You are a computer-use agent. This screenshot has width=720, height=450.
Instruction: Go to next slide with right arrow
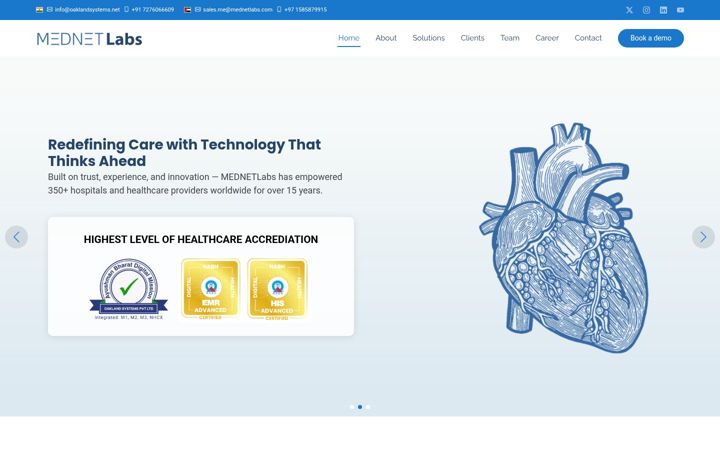point(703,237)
